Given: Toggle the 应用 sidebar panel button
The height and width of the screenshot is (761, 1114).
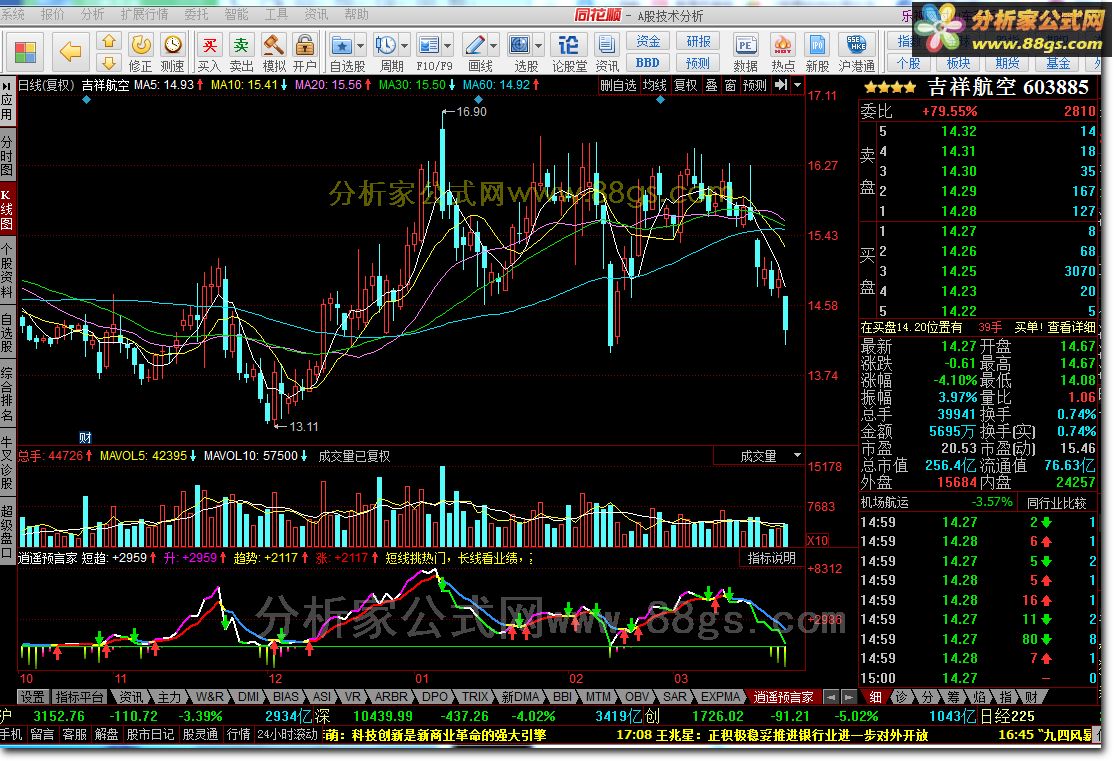Looking at the screenshot, I should point(7,102).
